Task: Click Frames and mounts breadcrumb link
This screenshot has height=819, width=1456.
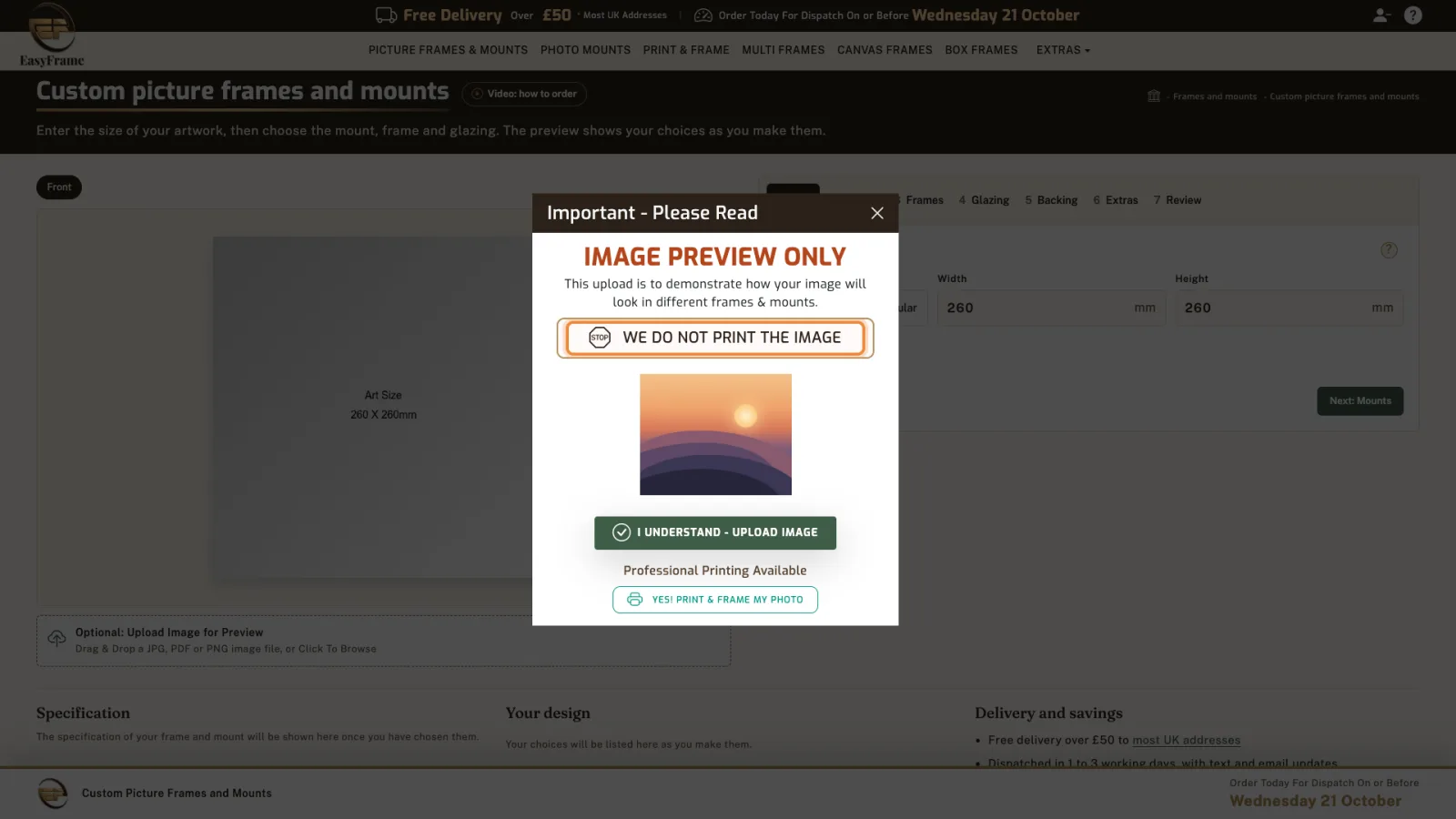Action: (x=1215, y=96)
